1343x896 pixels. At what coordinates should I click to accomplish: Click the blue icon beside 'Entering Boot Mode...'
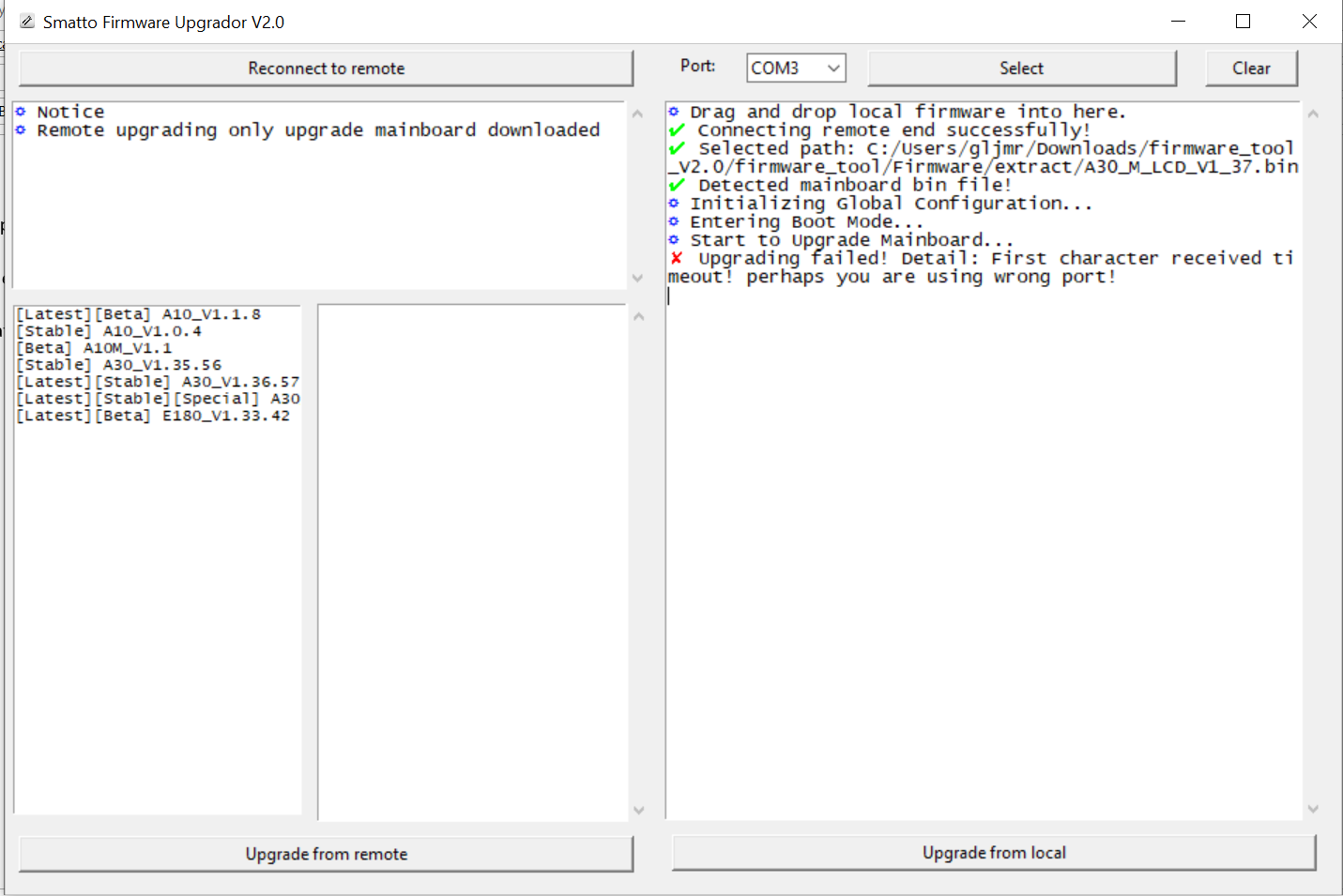point(674,221)
